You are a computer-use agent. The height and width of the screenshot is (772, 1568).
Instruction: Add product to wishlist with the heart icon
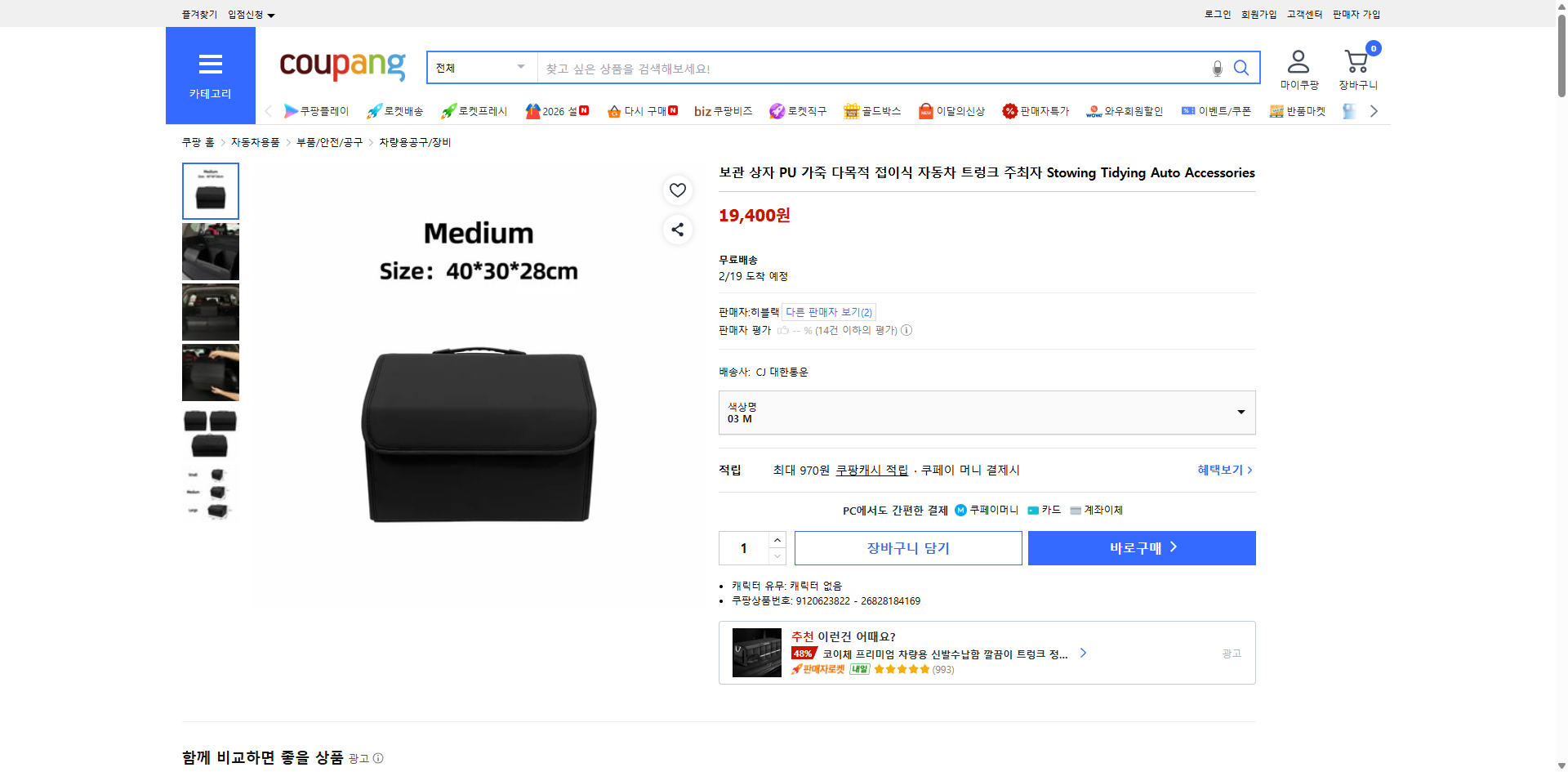(677, 190)
